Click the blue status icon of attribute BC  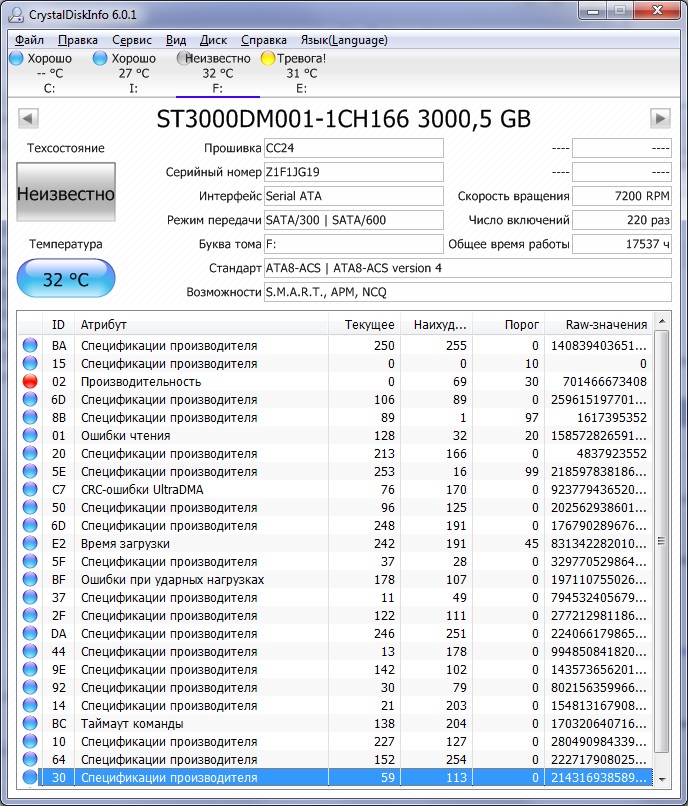click(x=30, y=723)
